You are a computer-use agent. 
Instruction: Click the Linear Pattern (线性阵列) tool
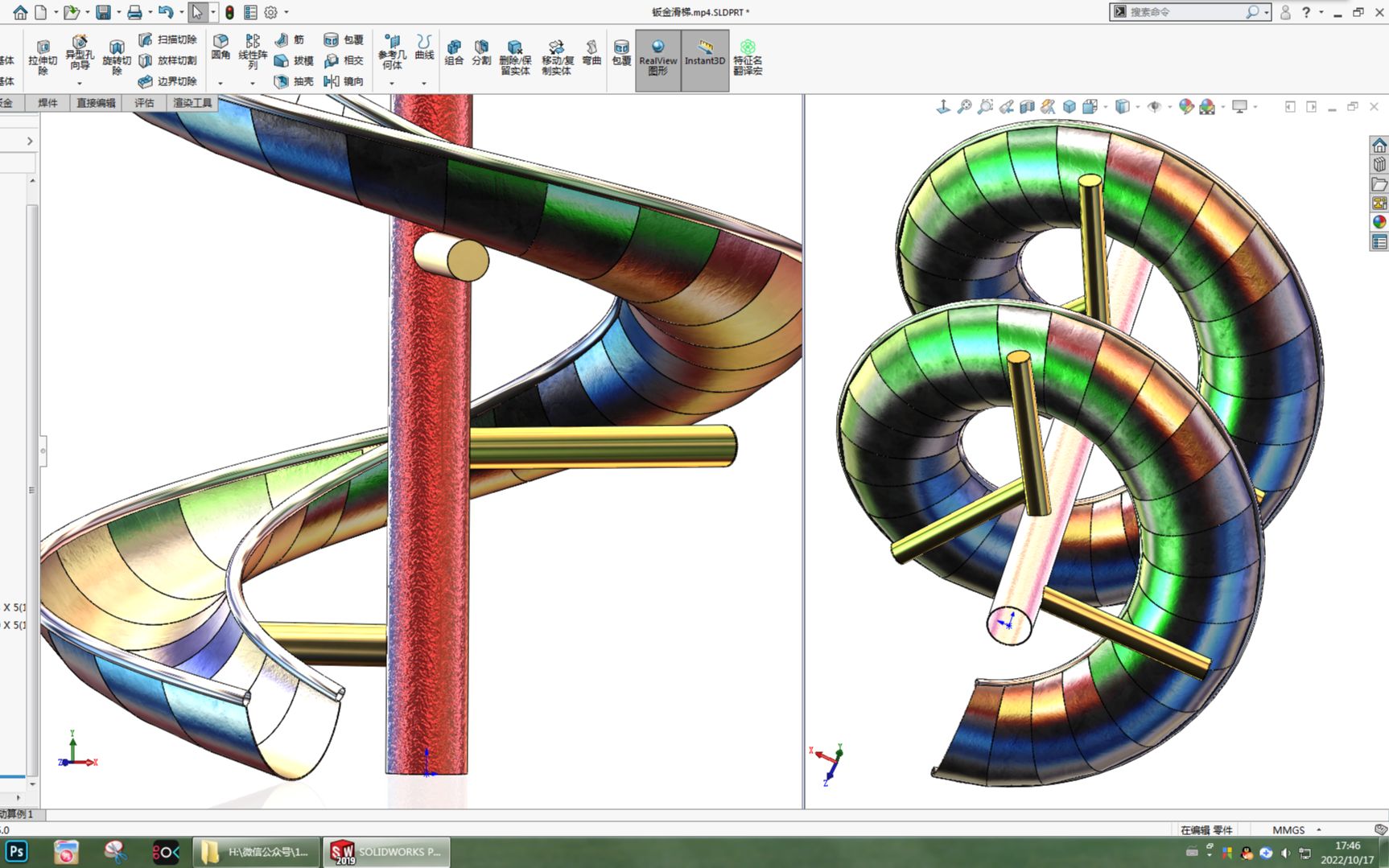click(253, 51)
